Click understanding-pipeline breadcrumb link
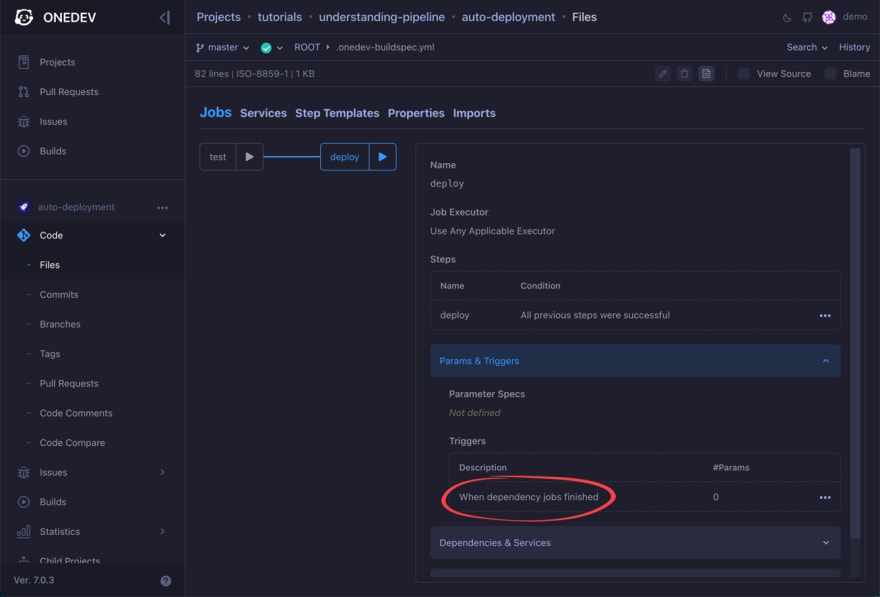This screenshot has height=597, width=880. click(382, 17)
